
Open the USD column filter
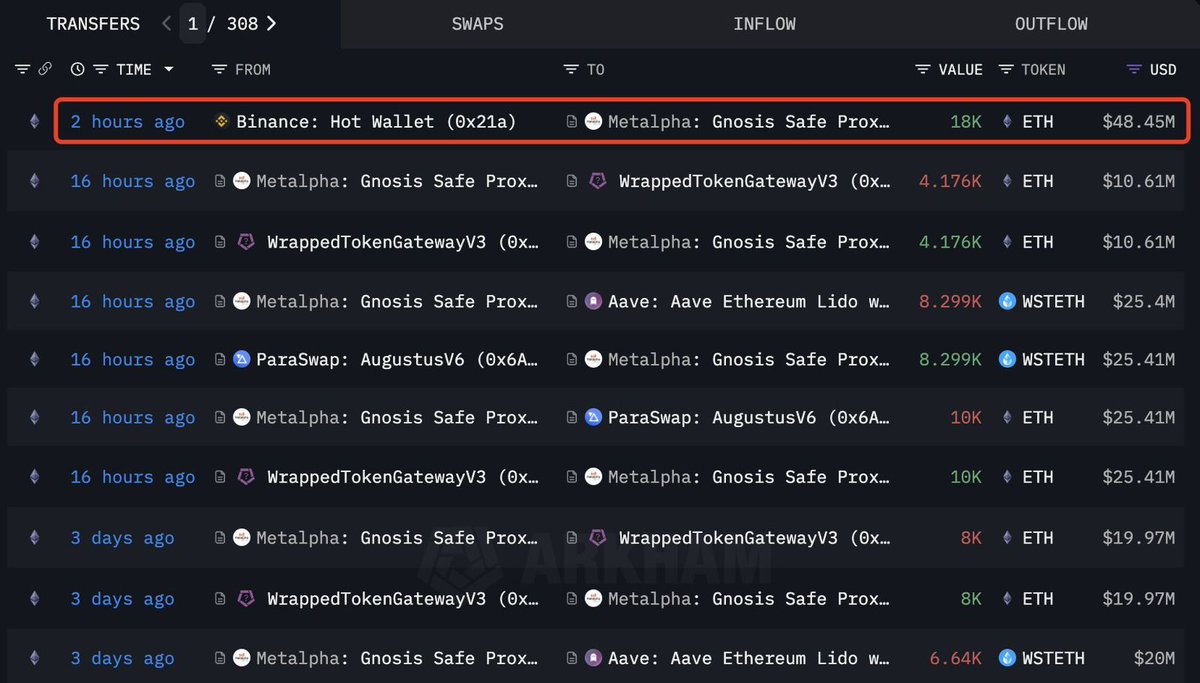click(1133, 69)
